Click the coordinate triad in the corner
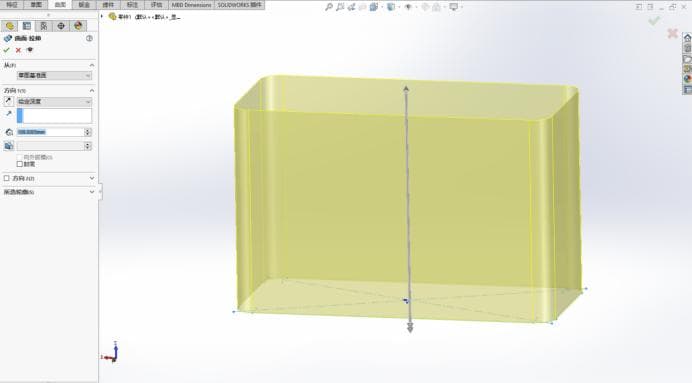The width and height of the screenshot is (692, 383). 110,352
